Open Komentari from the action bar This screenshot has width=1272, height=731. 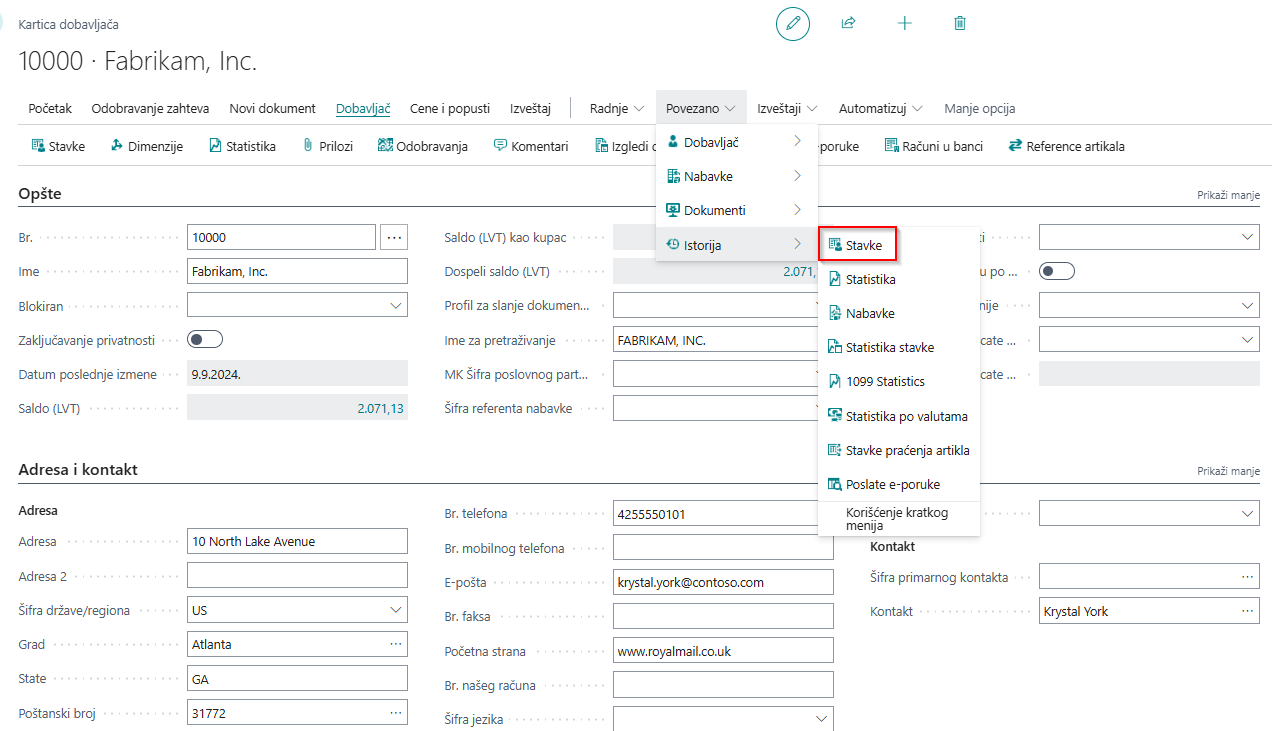tap(530, 146)
